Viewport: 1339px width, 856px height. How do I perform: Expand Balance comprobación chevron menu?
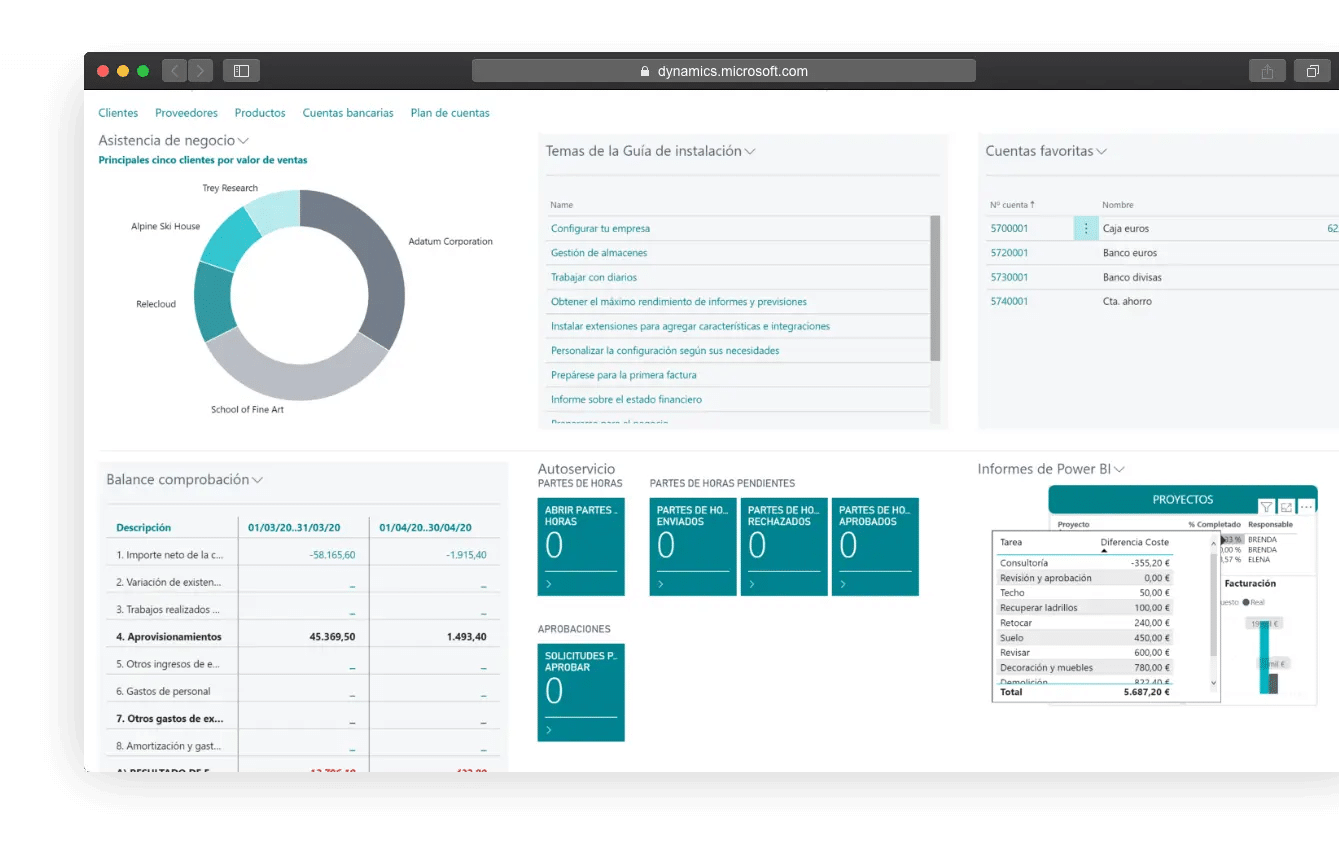click(x=258, y=480)
